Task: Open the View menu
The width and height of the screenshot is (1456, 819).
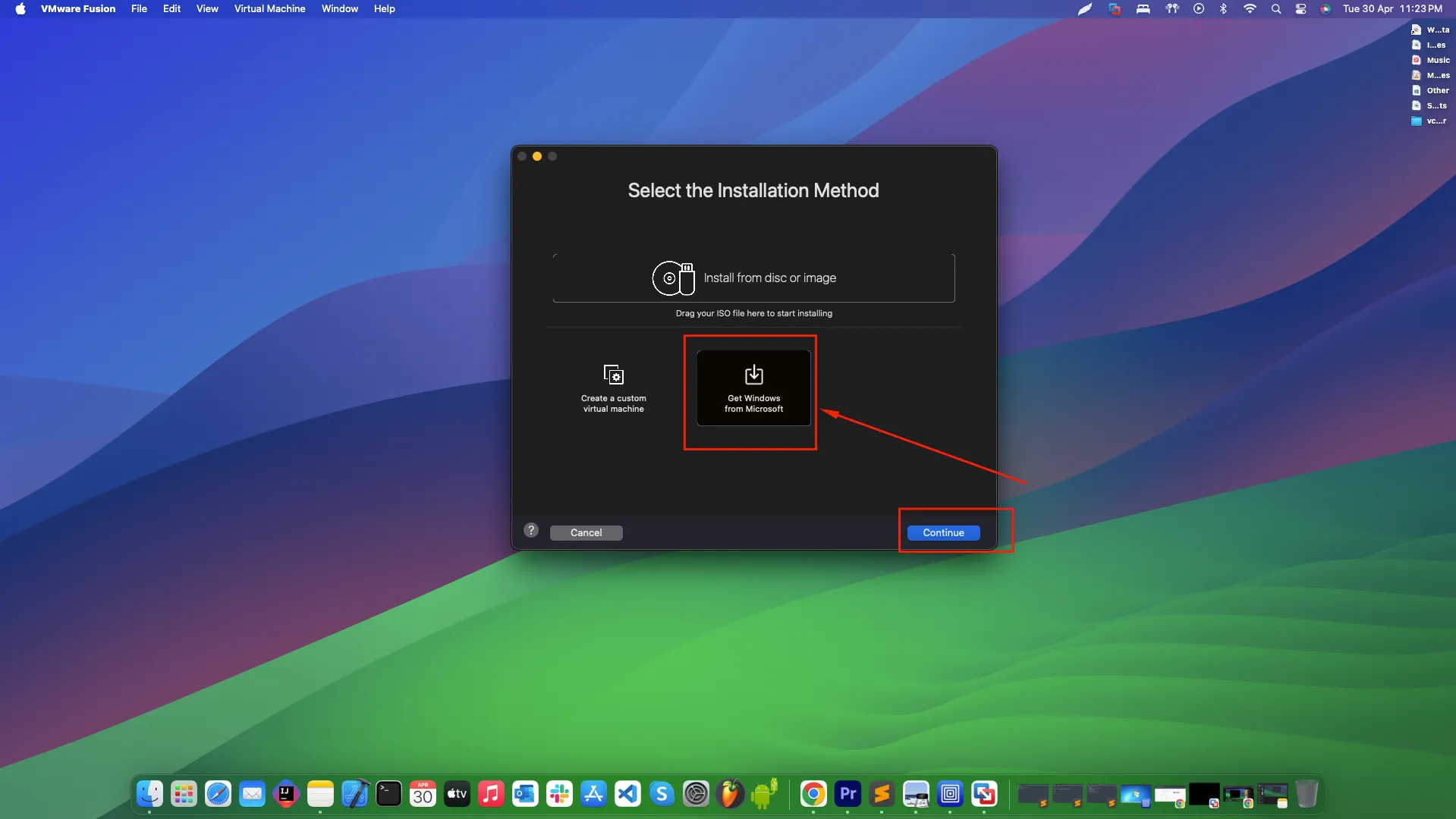Action: (x=207, y=9)
